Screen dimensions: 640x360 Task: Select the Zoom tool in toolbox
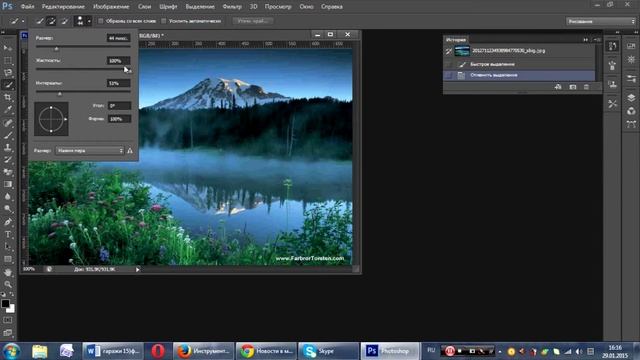pos(8,284)
